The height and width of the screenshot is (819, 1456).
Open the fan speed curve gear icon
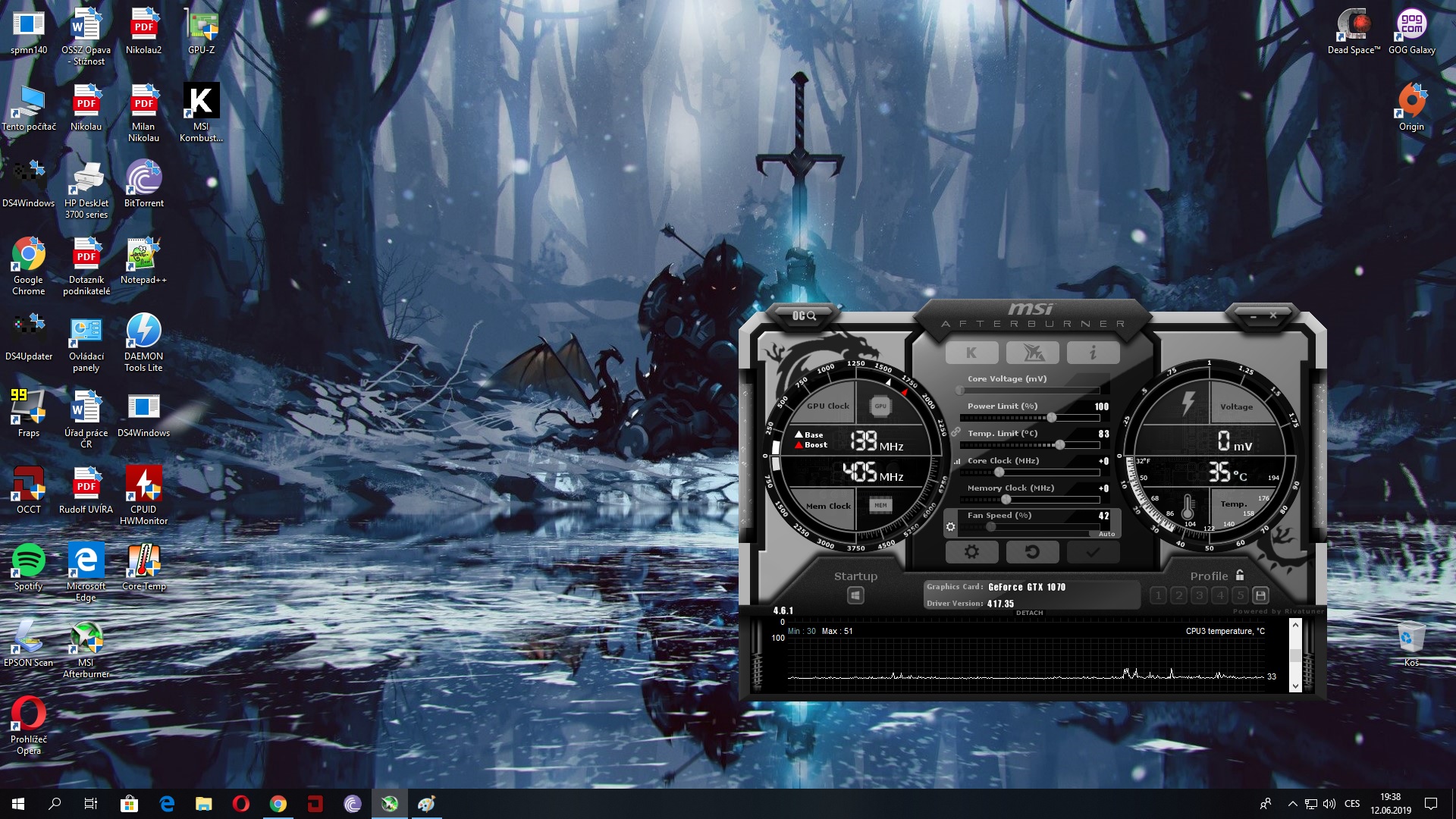click(950, 526)
